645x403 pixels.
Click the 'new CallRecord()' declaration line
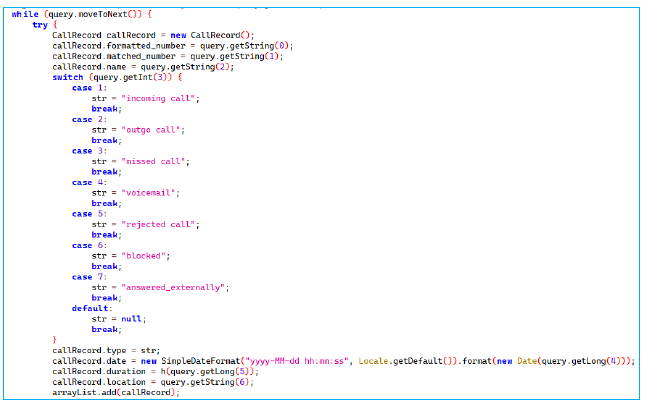153,35
